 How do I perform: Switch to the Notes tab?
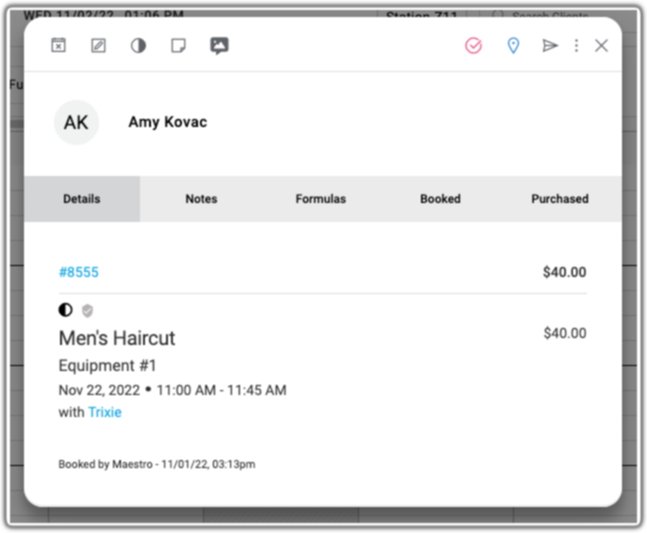(201, 199)
